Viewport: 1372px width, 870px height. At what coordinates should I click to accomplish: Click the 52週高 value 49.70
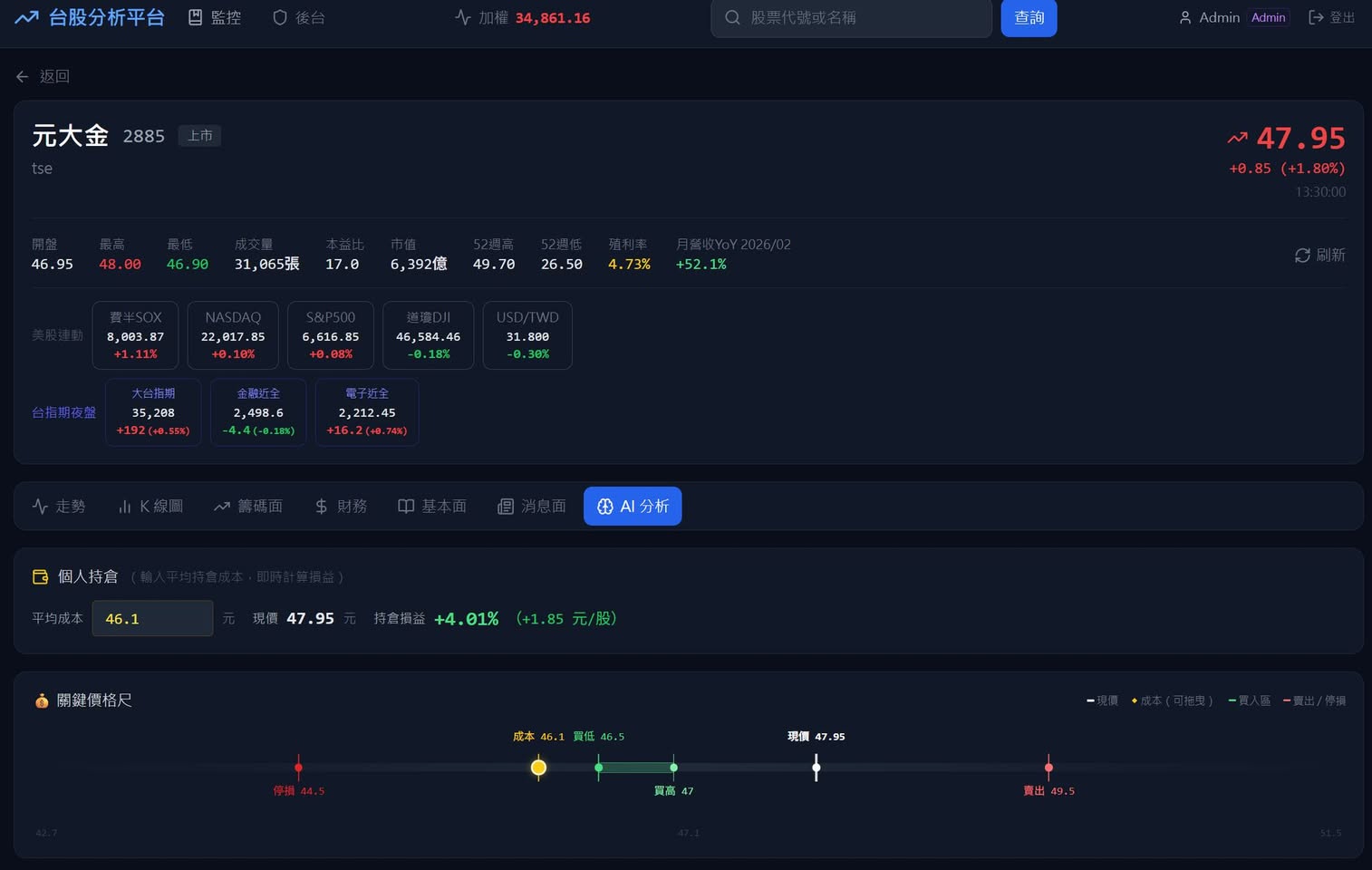[x=494, y=264]
